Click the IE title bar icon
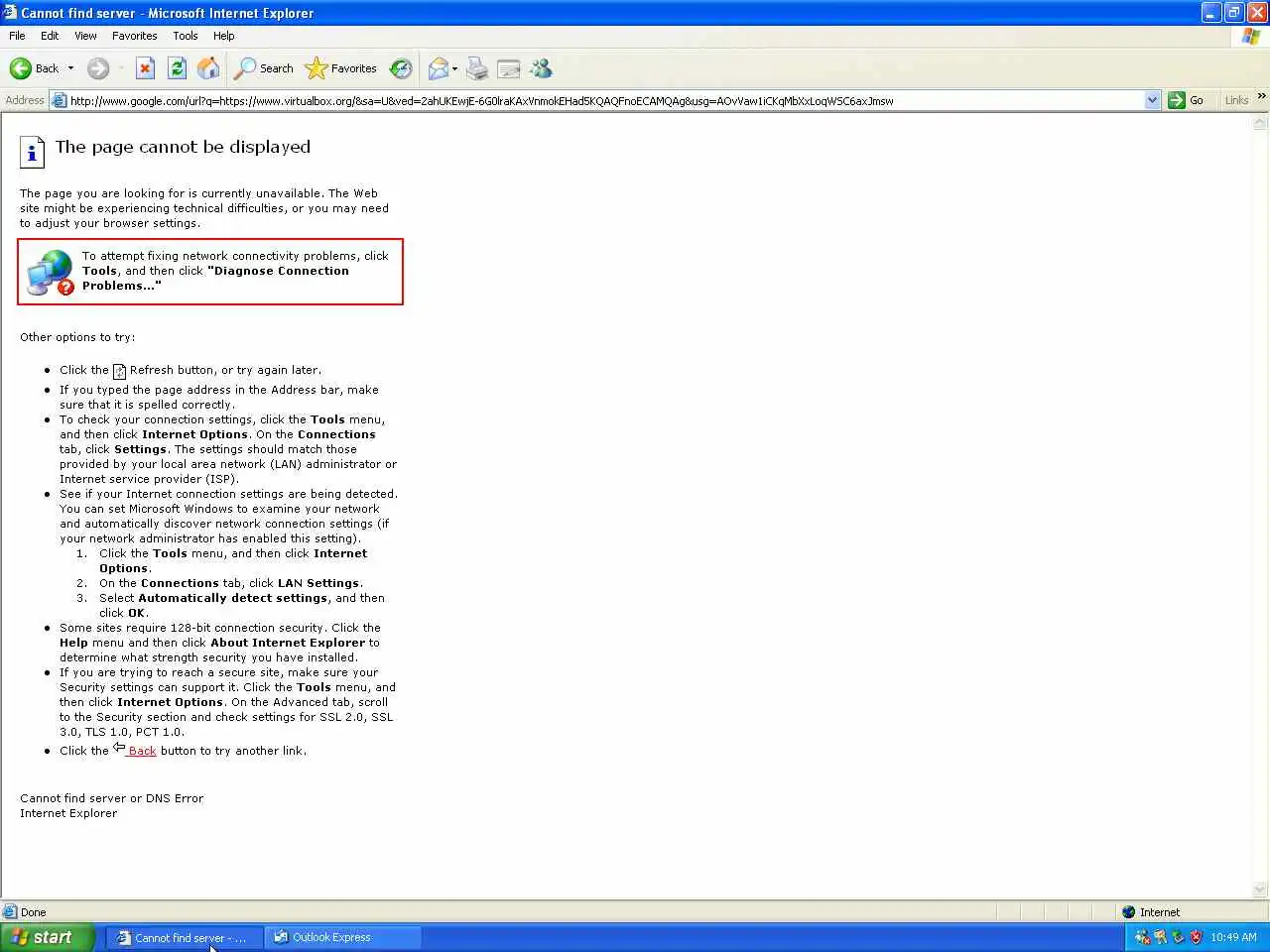The height and width of the screenshot is (952, 1270). (x=10, y=13)
